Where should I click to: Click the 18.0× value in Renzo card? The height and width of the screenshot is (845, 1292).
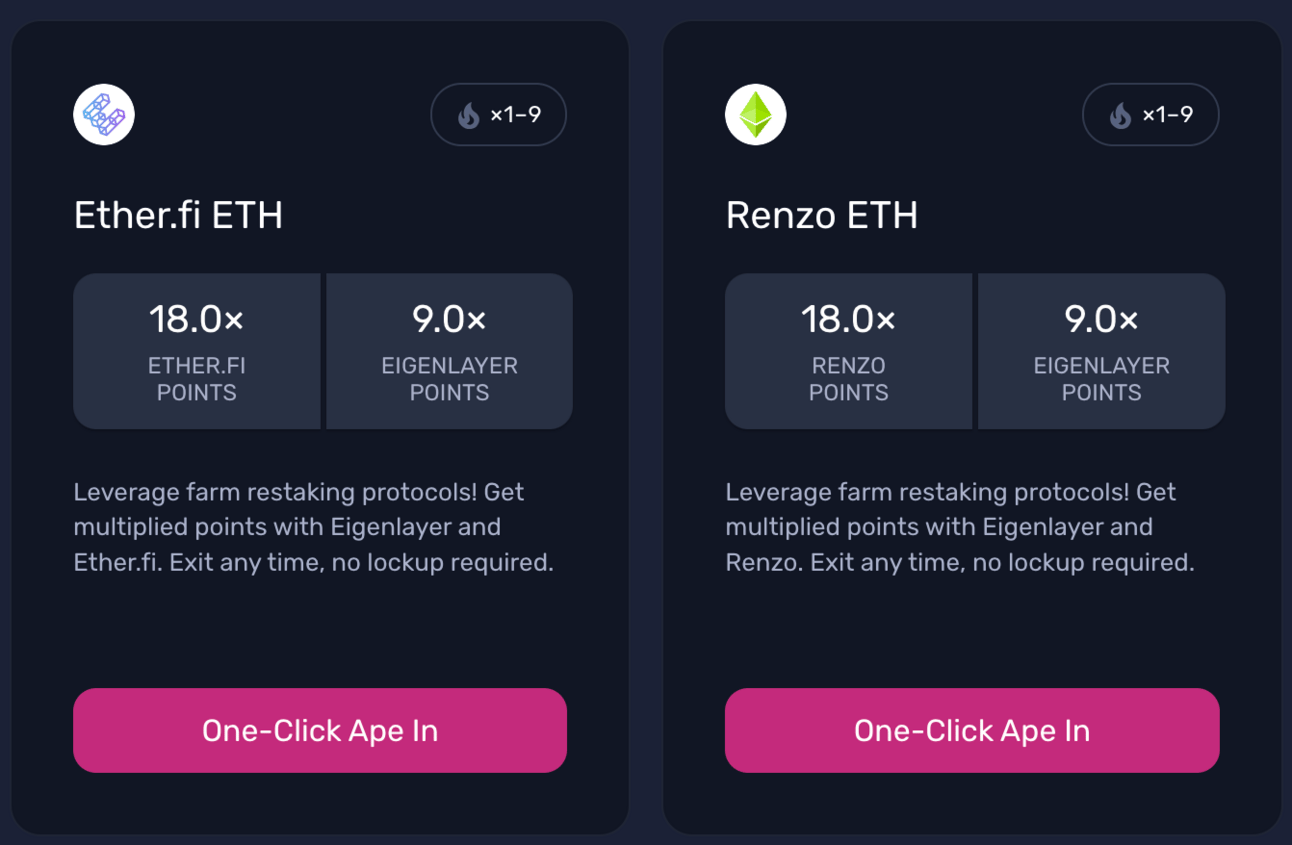848,320
